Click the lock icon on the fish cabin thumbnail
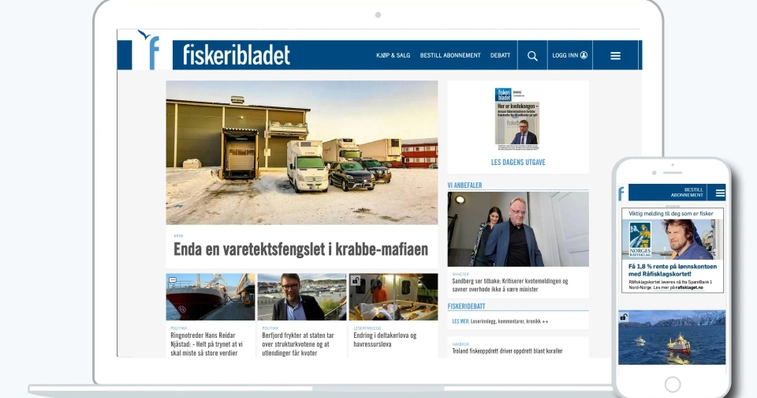The image size is (757, 398). pyautogui.click(x=355, y=280)
